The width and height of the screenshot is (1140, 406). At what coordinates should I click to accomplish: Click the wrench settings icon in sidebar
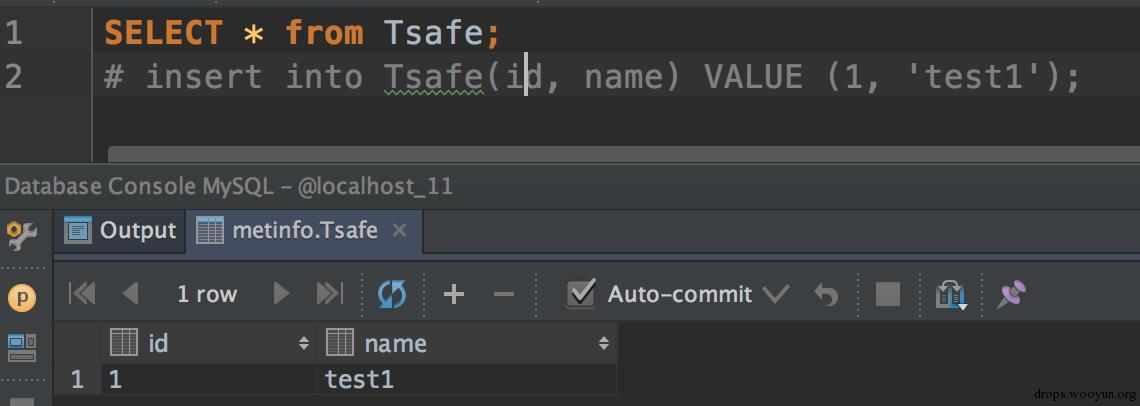tap(22, 235)
